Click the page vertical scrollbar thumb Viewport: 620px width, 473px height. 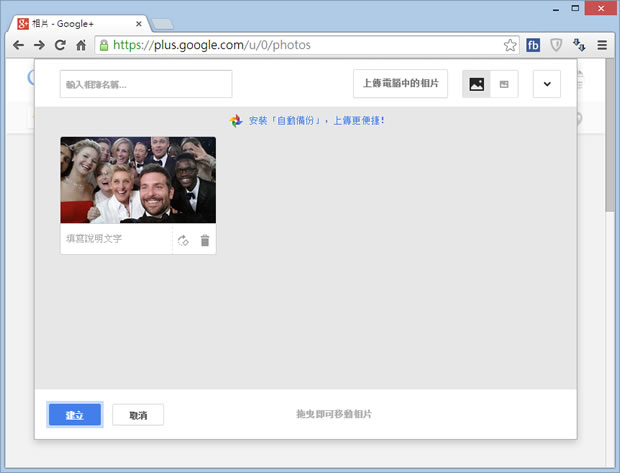pyautogui.click(x=610, y=135)
